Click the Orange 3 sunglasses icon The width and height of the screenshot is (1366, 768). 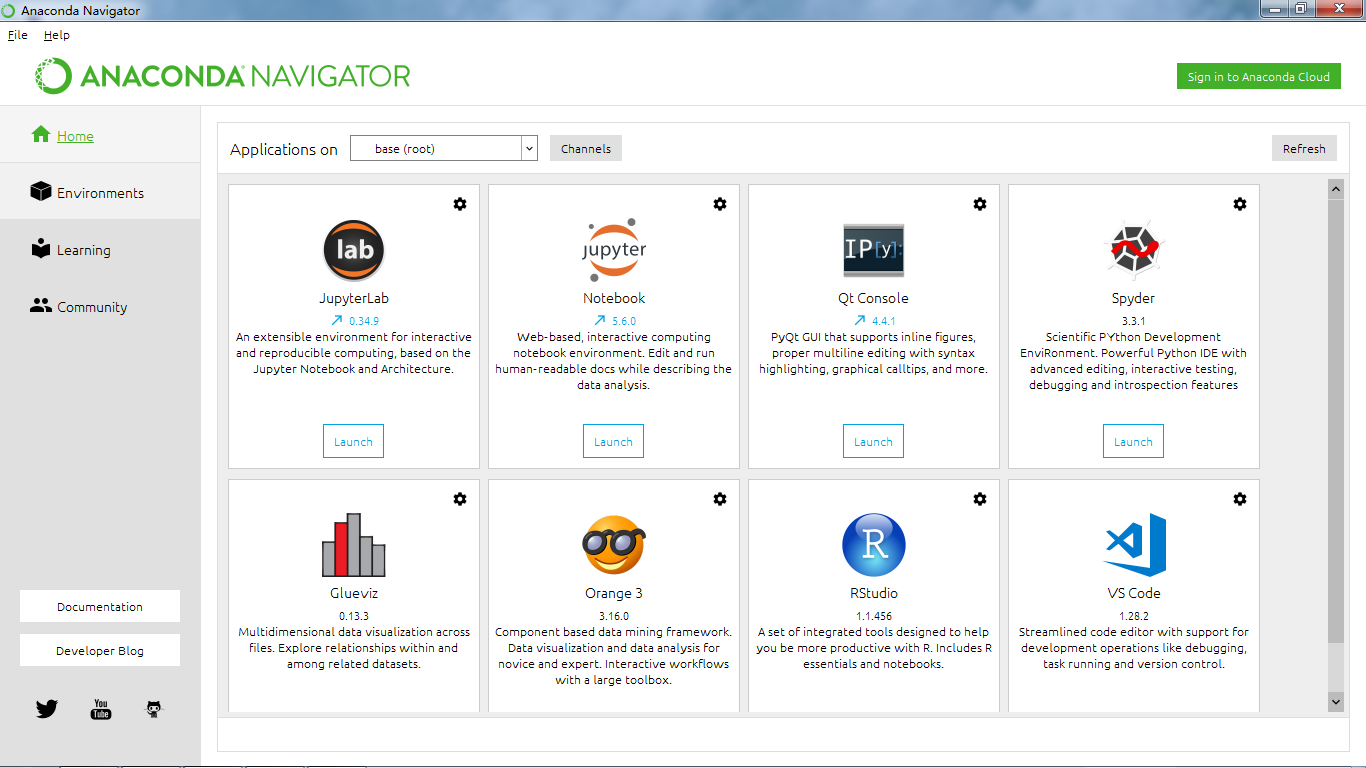tap(614, 545)
